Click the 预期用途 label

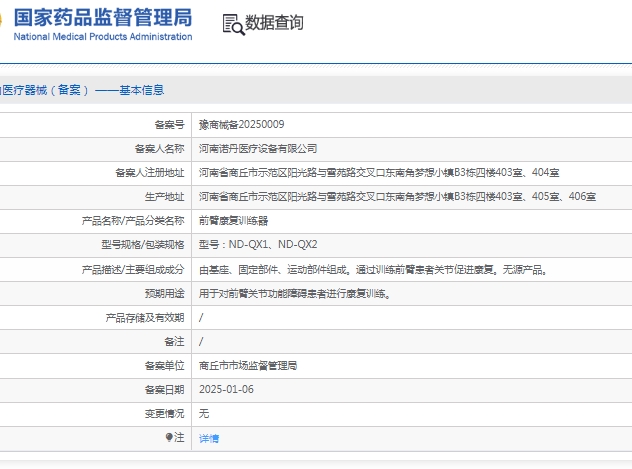coord(164,294)
